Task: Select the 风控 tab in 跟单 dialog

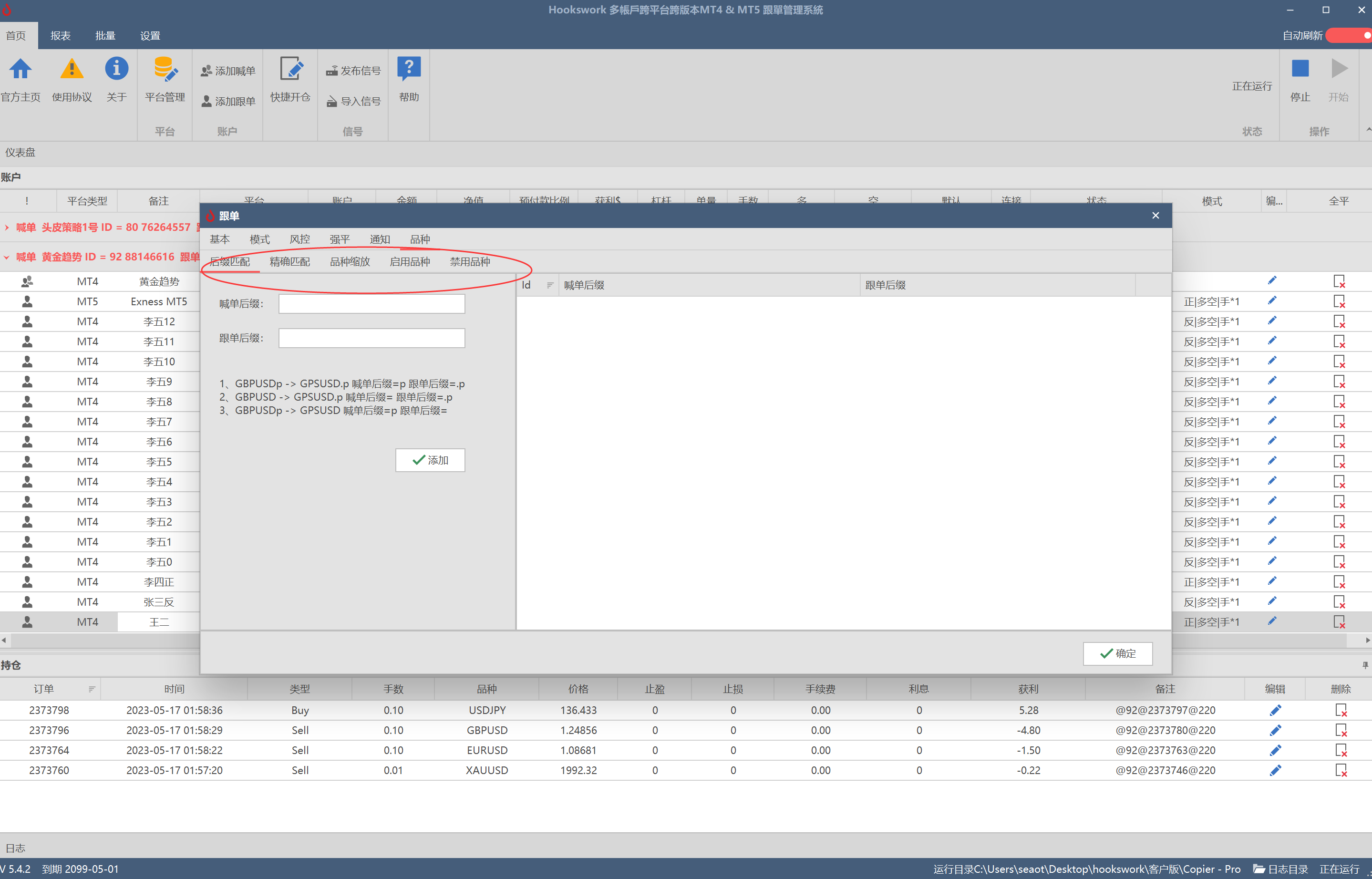Action: pos(299,239)
